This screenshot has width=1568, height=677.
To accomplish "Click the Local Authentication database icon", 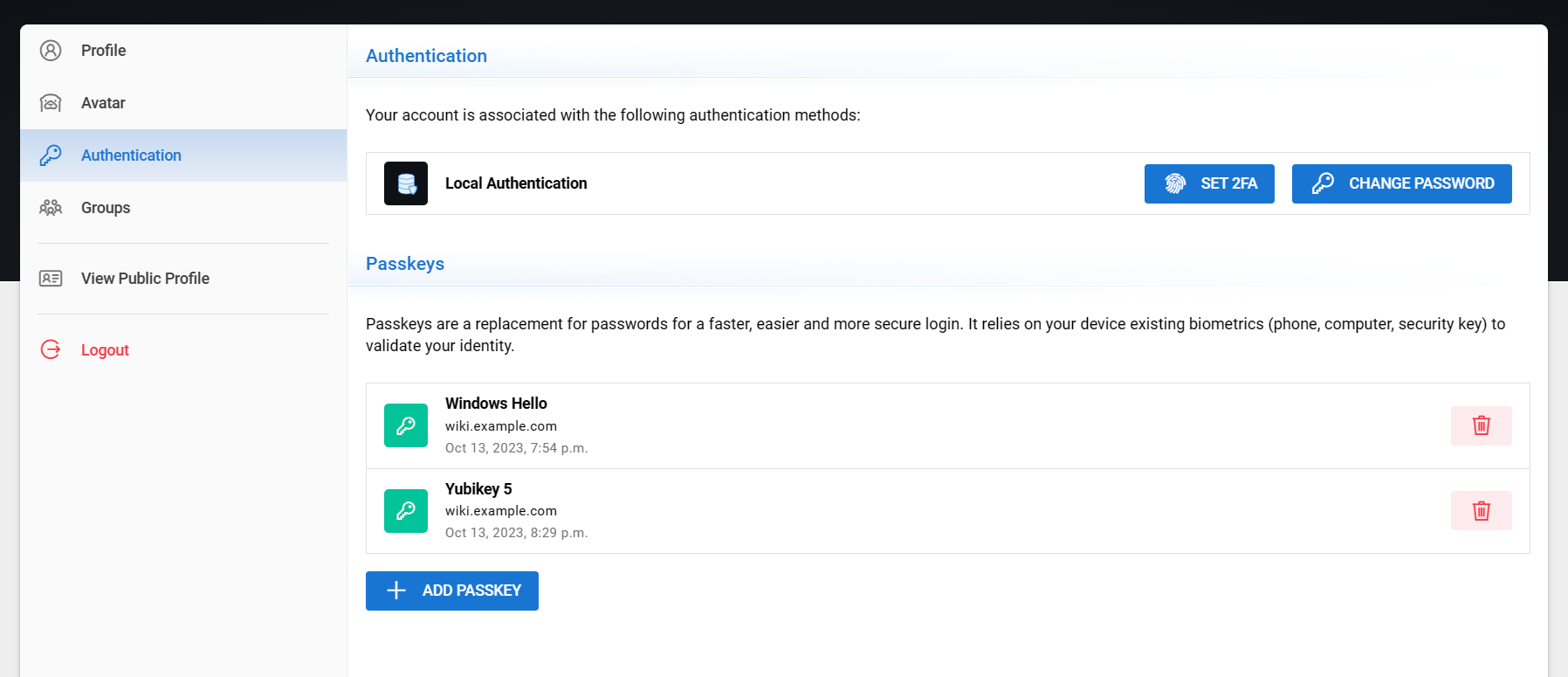I will pyautogui.click(x=406, y=183).
